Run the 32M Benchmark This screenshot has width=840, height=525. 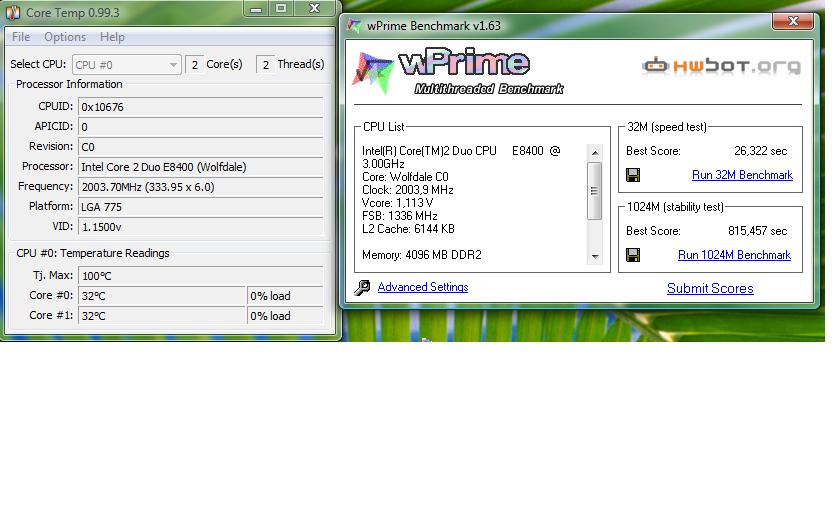(x=742, y=175)
